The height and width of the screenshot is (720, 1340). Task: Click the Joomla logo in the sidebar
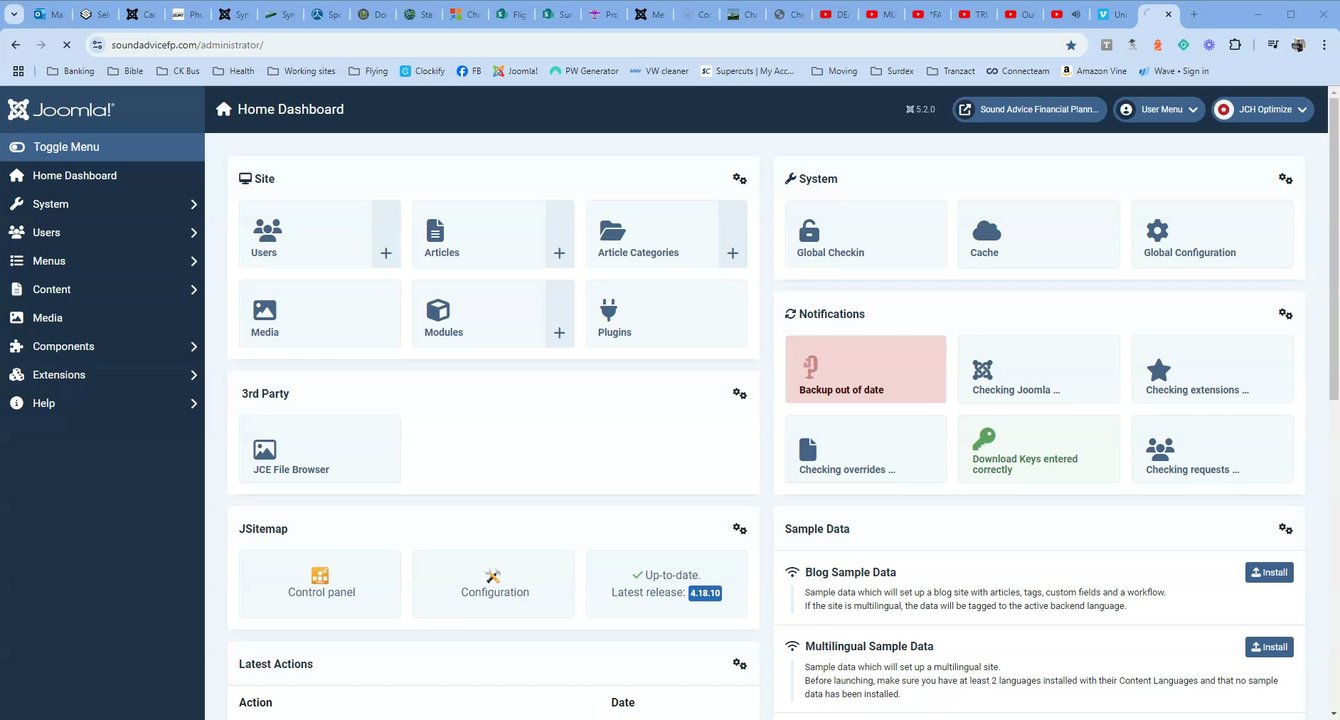61,110
